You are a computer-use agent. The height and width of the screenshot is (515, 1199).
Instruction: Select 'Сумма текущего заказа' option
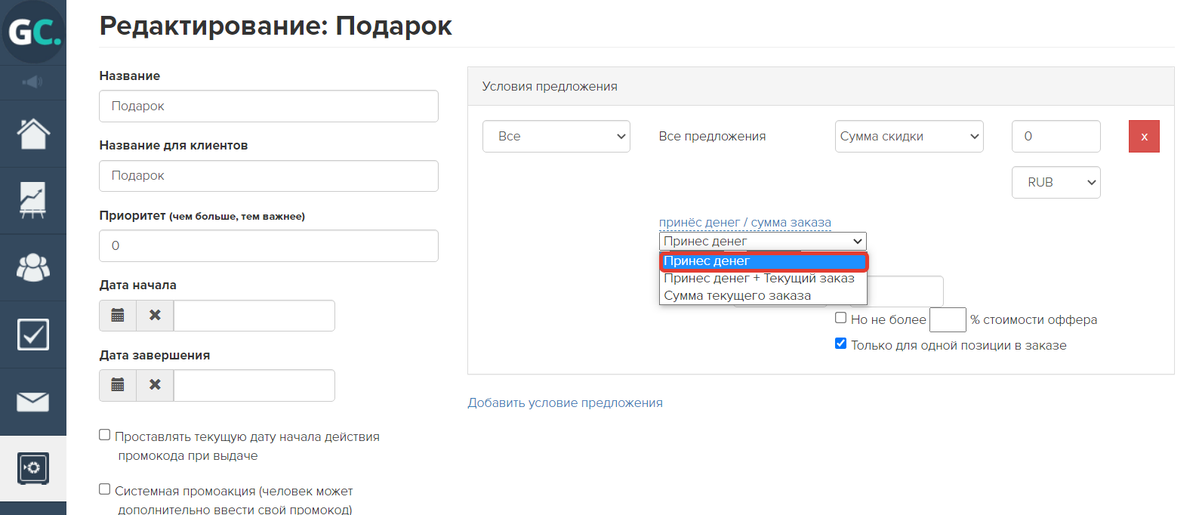[762, 295]
